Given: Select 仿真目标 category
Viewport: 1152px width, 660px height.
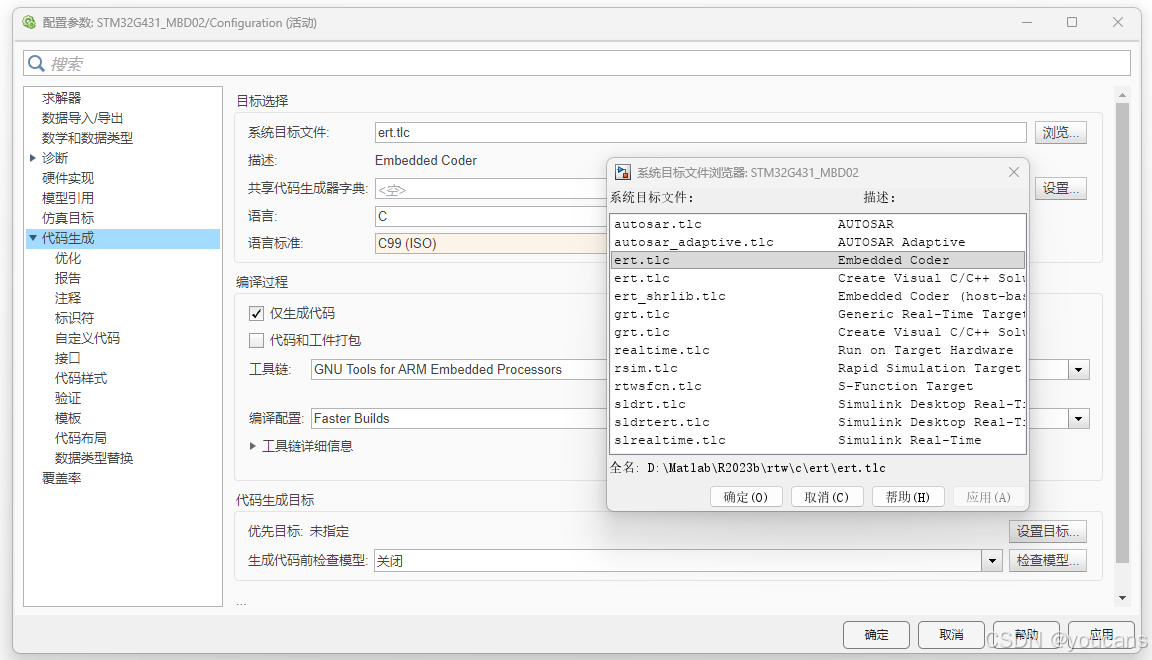Looking at the screenshot, I should (x=68, y=218).
